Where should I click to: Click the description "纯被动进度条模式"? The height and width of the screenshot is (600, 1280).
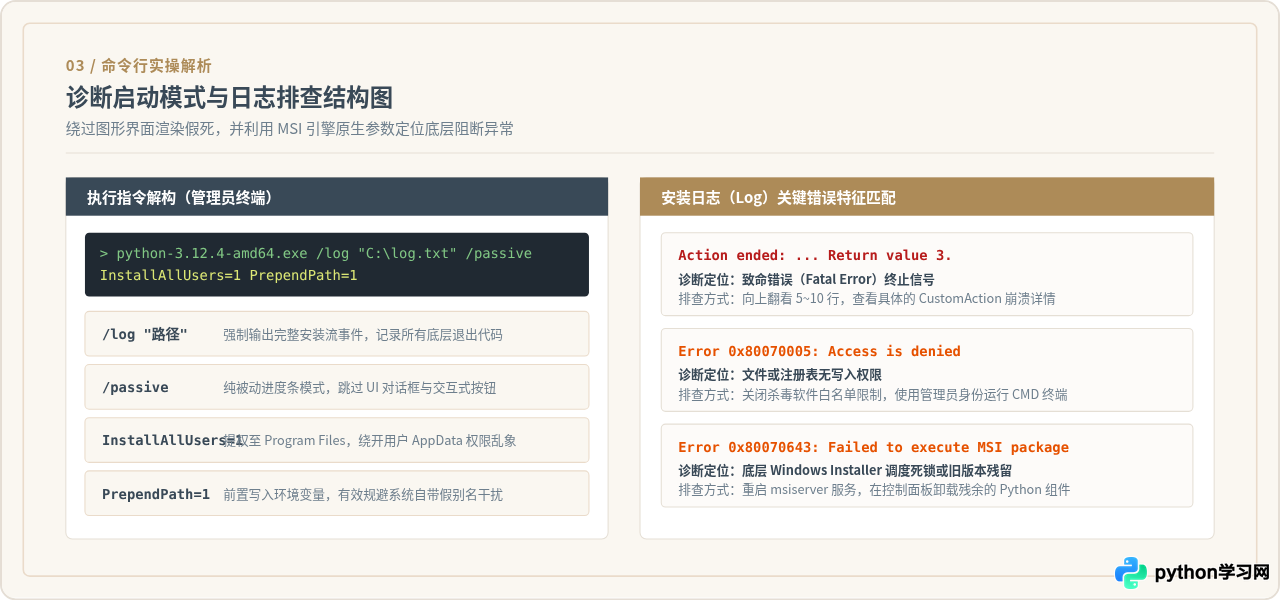click(360, 388)
